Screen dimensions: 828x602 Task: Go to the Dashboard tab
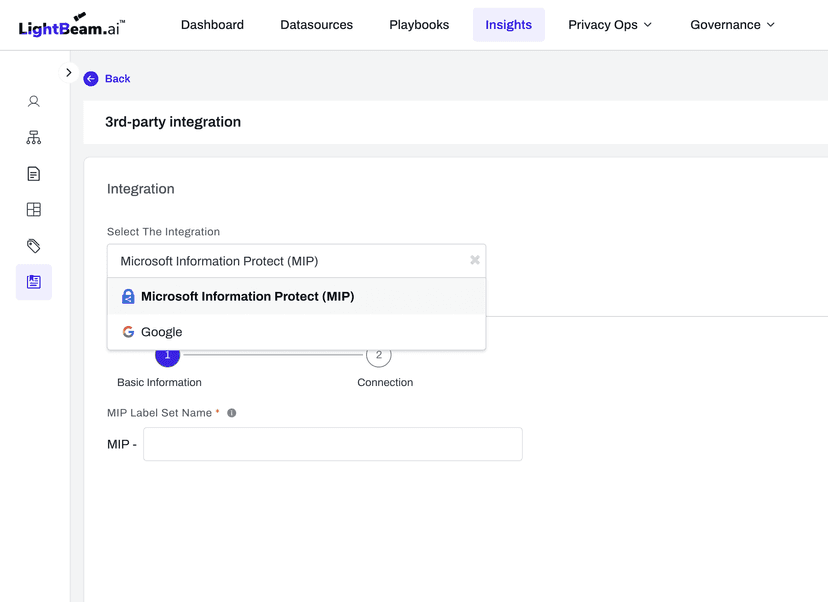coord(212,25)
